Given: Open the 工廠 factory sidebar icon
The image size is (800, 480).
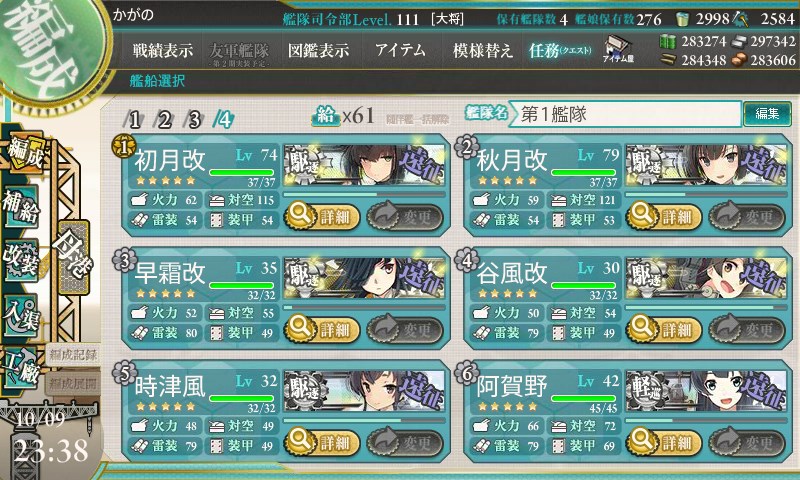Looking at the screenshot, I should [20, 366].
